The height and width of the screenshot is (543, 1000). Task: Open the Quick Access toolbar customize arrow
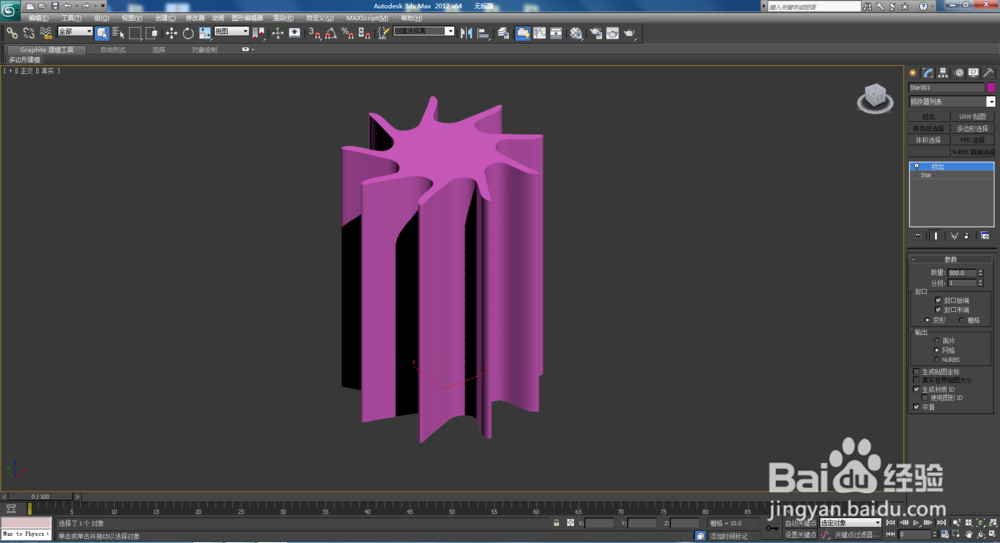(103, 6)
